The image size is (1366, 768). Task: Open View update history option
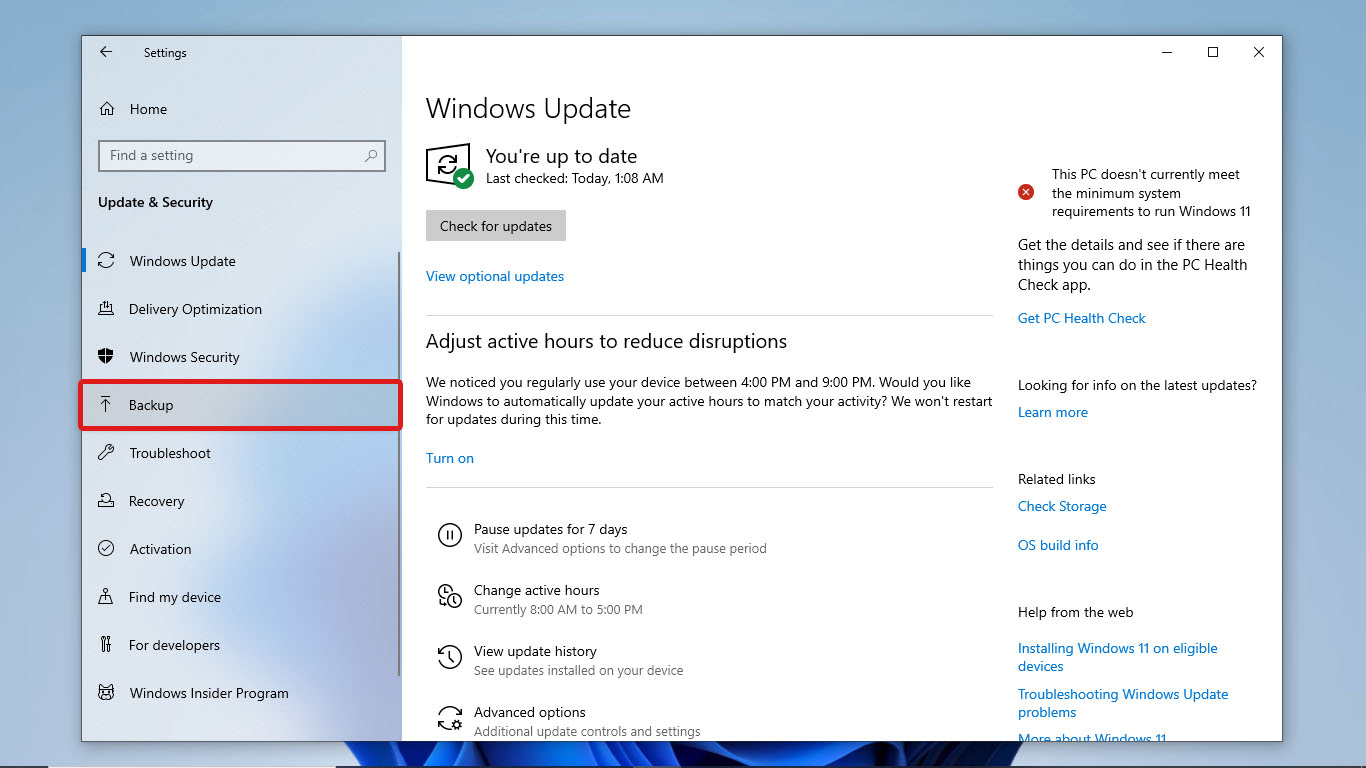[535, 651]
